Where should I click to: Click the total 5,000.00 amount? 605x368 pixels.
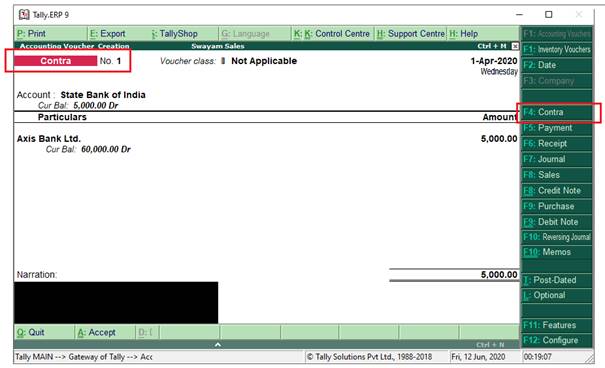(499, 275)
